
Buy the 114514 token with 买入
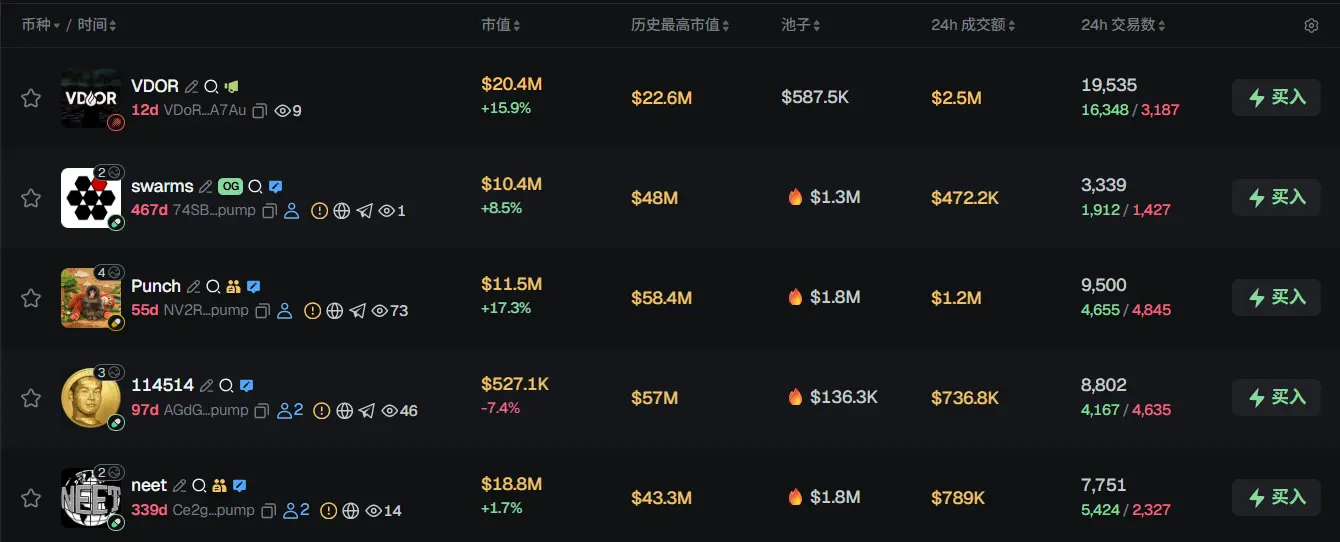(1276, 398)
